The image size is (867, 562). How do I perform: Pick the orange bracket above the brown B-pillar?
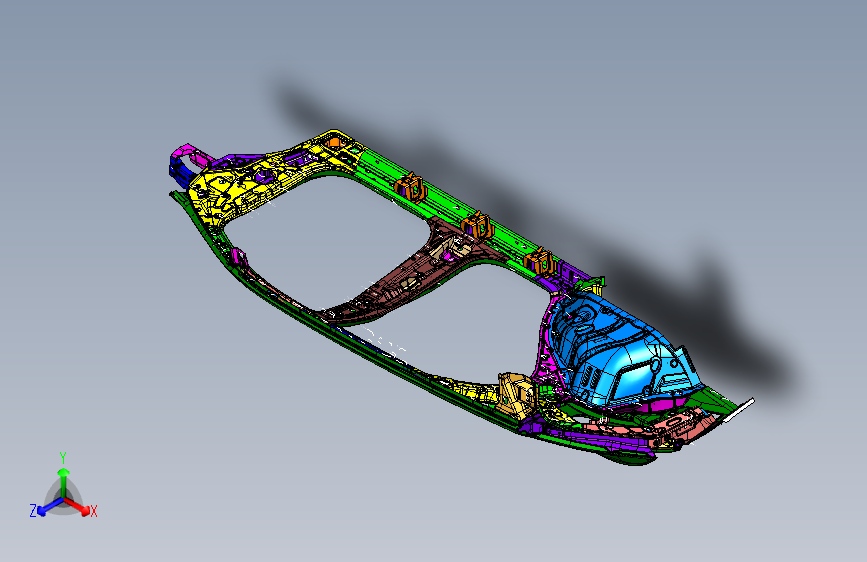[x=477, y=225]
